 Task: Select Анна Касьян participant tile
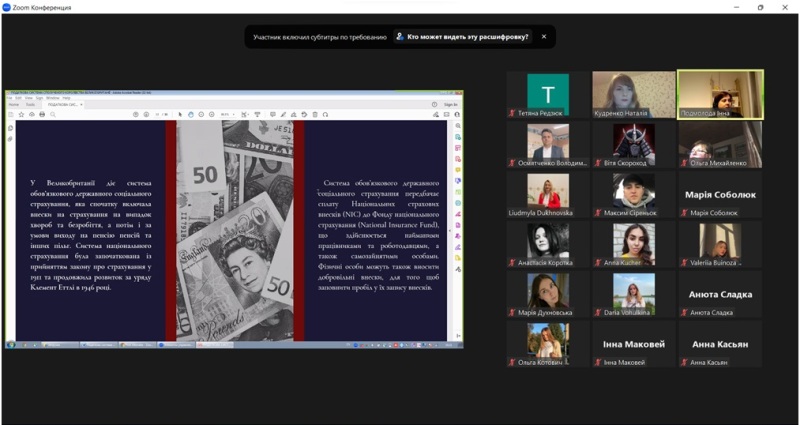[x=719, y=344]
